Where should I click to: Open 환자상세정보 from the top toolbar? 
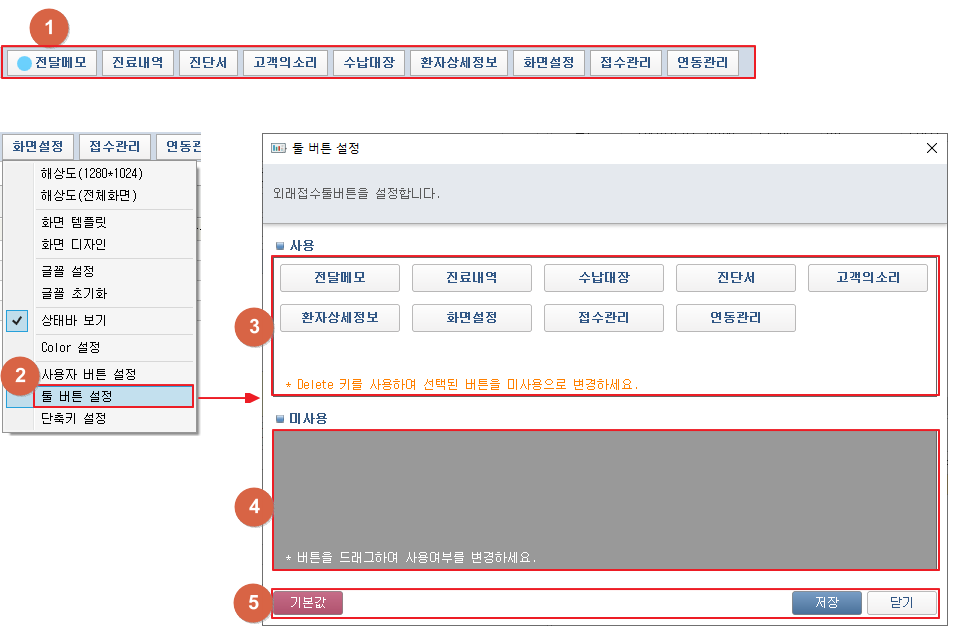(x=459, y=63)
